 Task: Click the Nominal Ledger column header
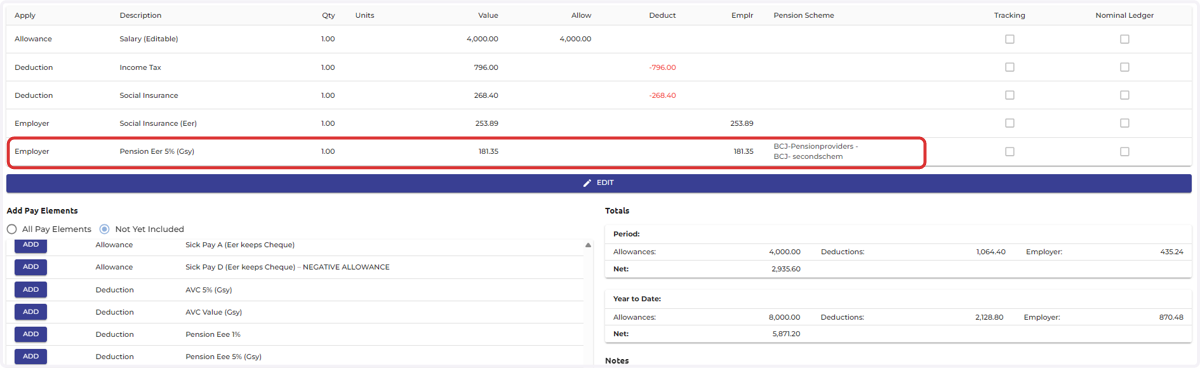(x=1124, y=16)
